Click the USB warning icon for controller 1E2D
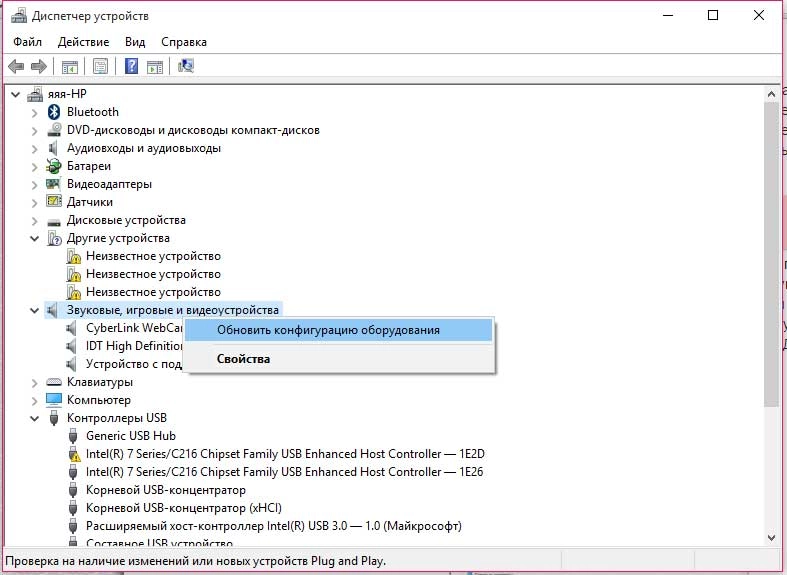 click(x=74, y=454)
